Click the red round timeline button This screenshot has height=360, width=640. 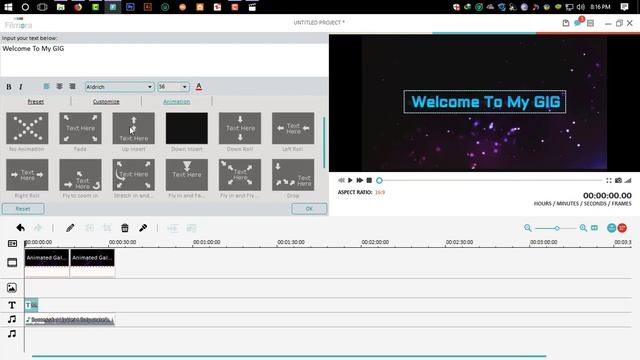[x=622, y=228]
